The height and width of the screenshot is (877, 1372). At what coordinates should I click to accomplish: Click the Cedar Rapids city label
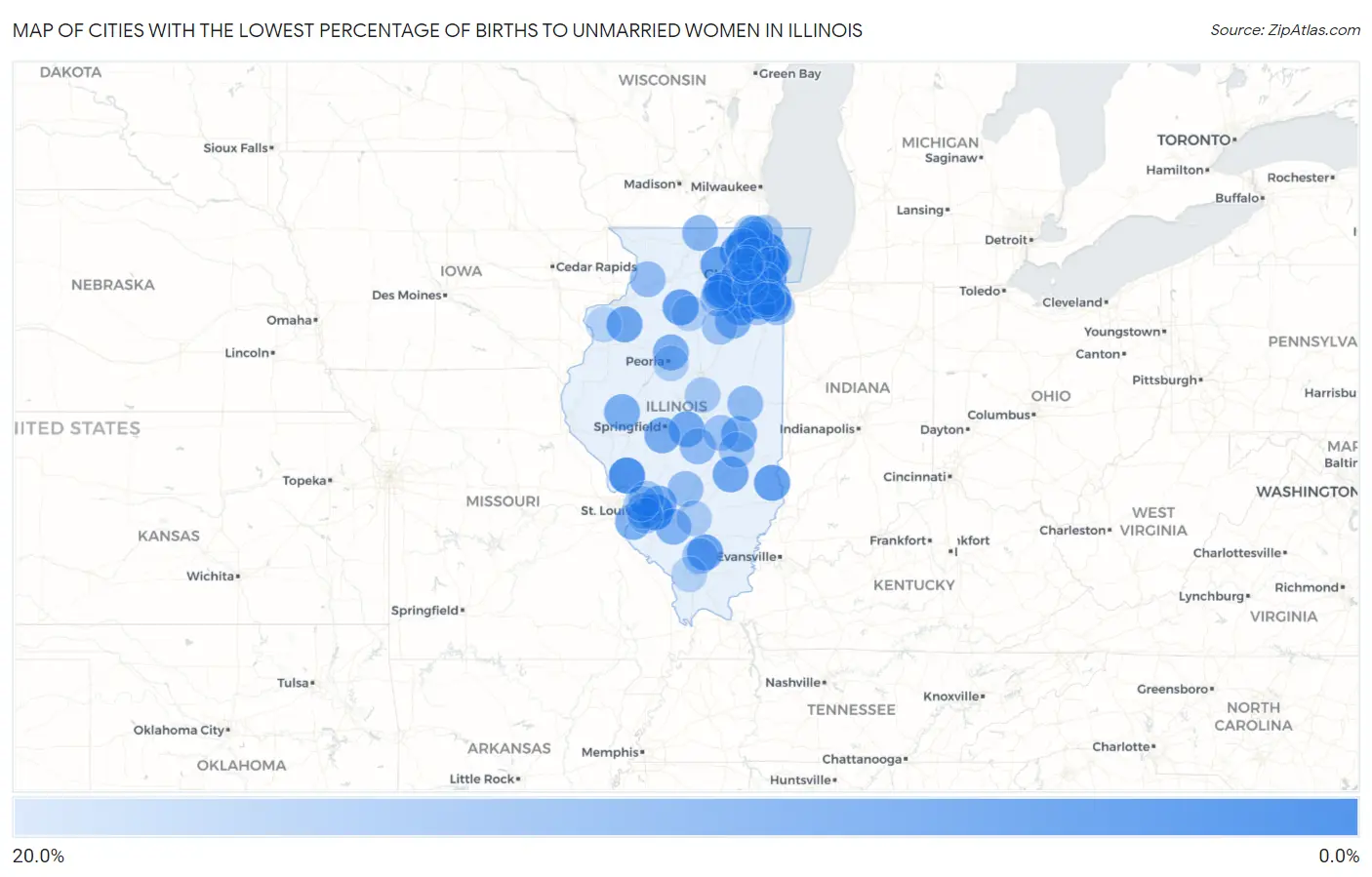click(594, 266)
